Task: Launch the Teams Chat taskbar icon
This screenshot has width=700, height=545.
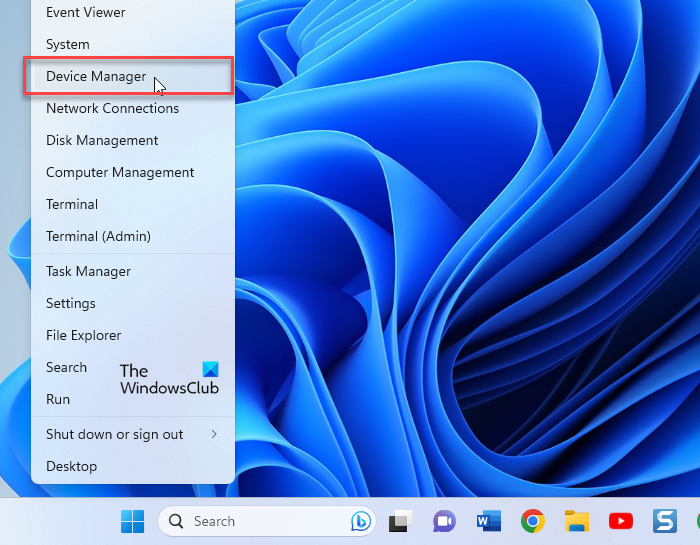Action: 444,521
